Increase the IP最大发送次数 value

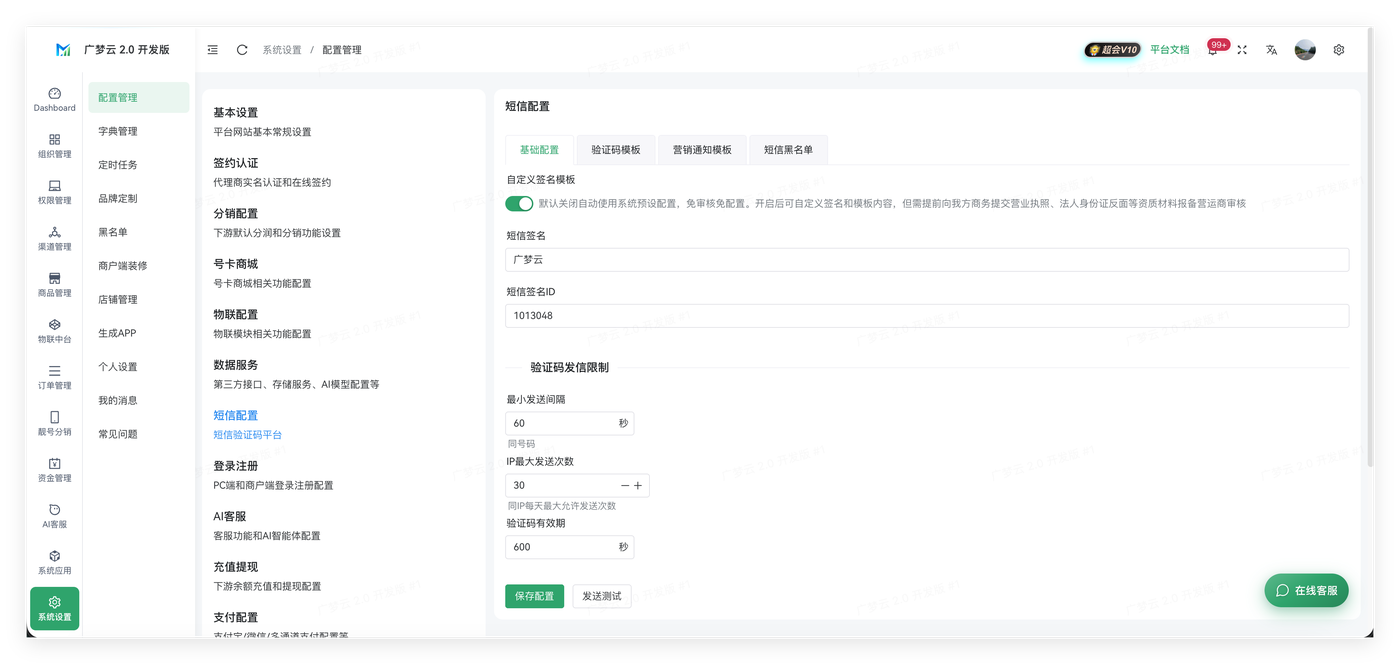pyautogui.click(x=638, y=485)
